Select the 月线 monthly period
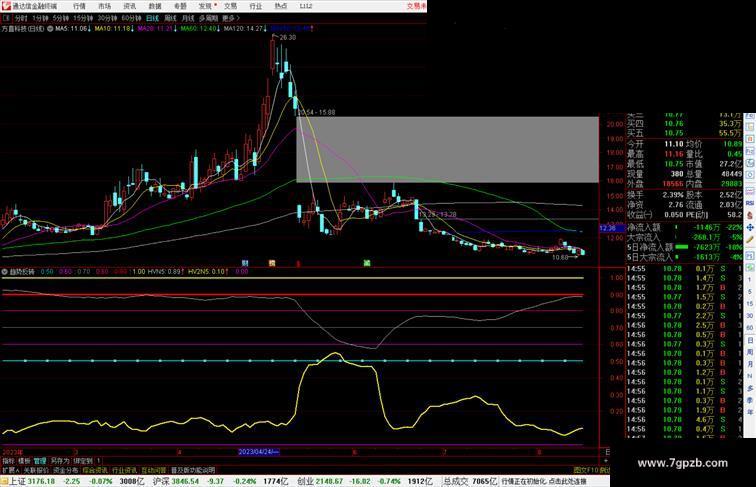Image resolution: width=756 pixels, height=487 pixels. 188,18
